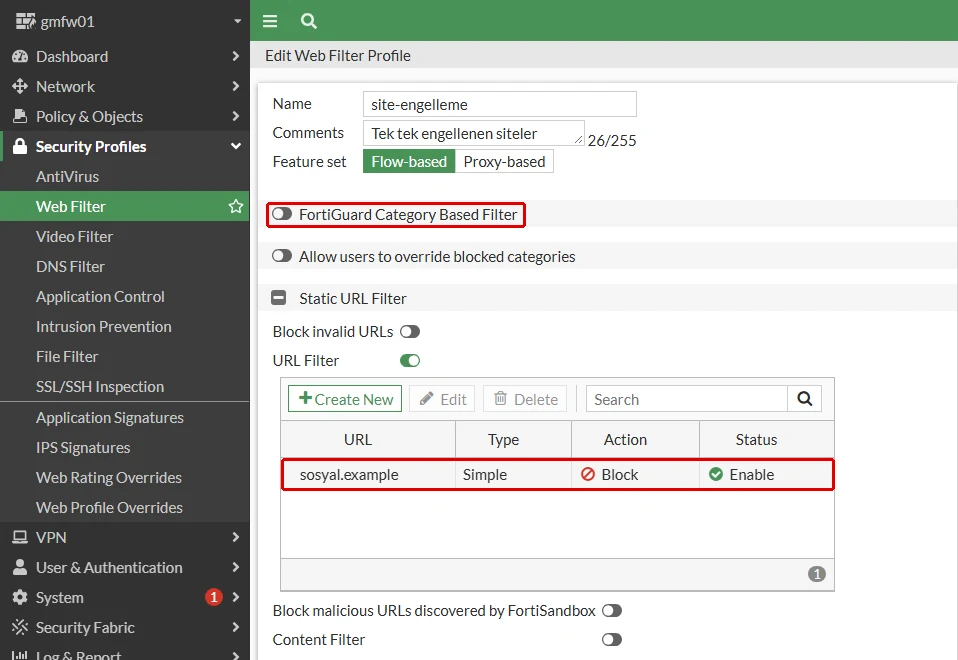
Task: Click the Network arrows icon
Action: (x=20, y=86)
